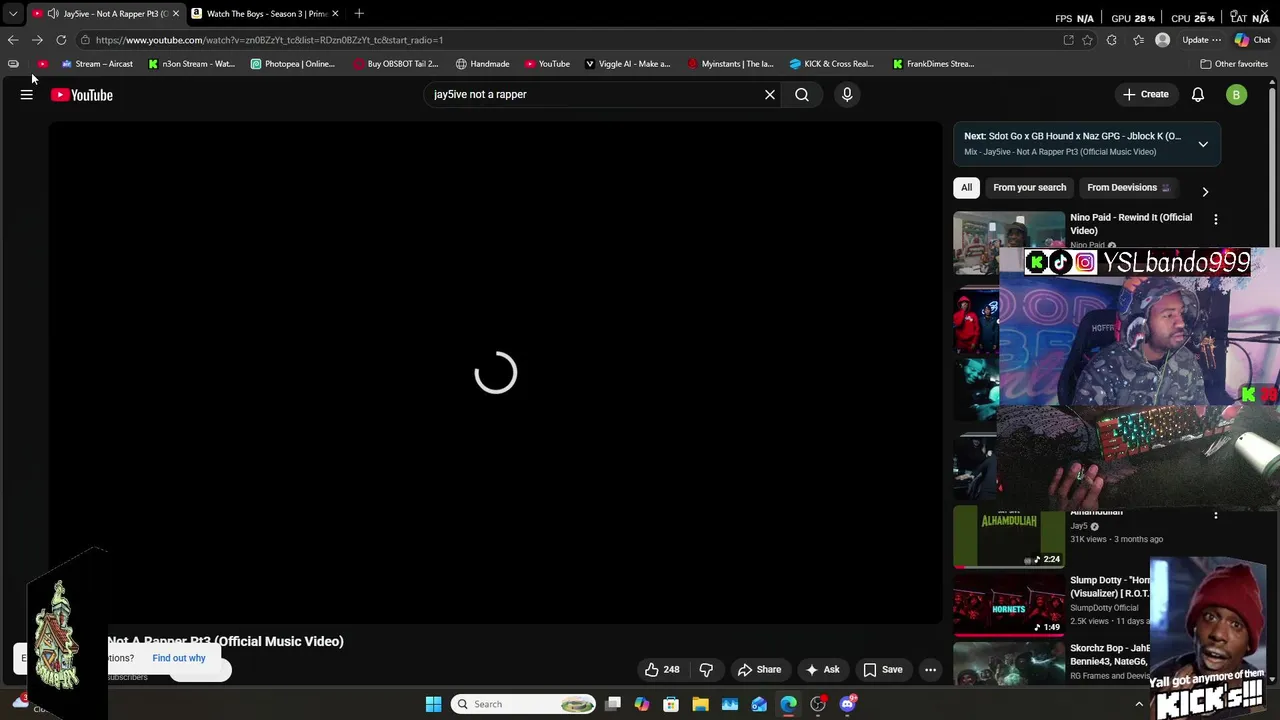Like the video with 248 likes
Image resolution: width=1280 pixels, height=720 pixels.
coord(662,670)
